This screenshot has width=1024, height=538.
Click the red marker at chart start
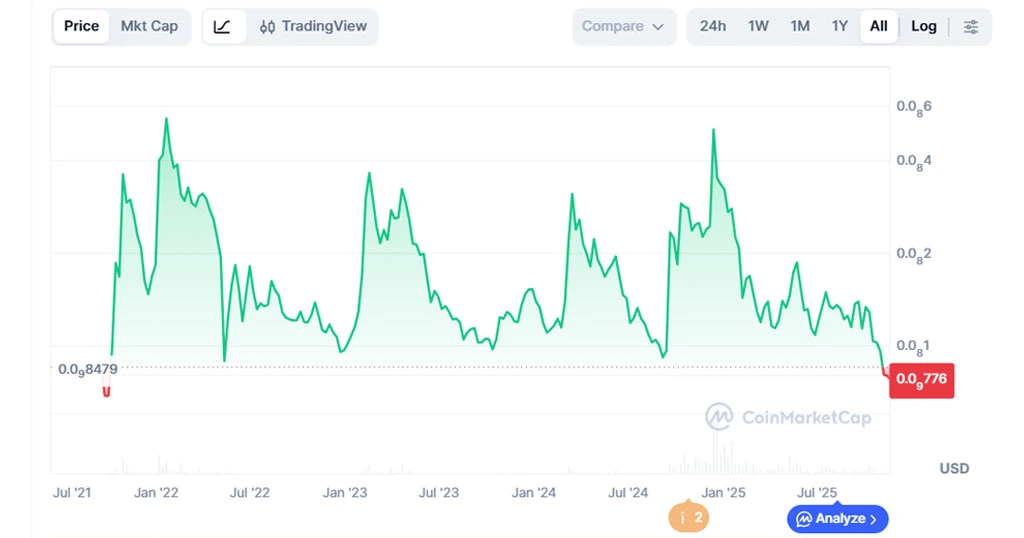click(x=106, y=391)
